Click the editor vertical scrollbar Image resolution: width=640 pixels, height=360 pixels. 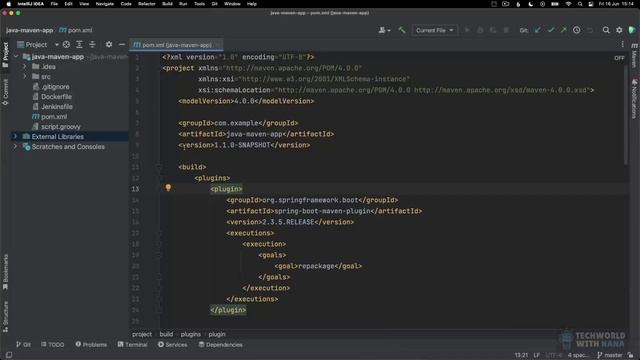point(626,114)
